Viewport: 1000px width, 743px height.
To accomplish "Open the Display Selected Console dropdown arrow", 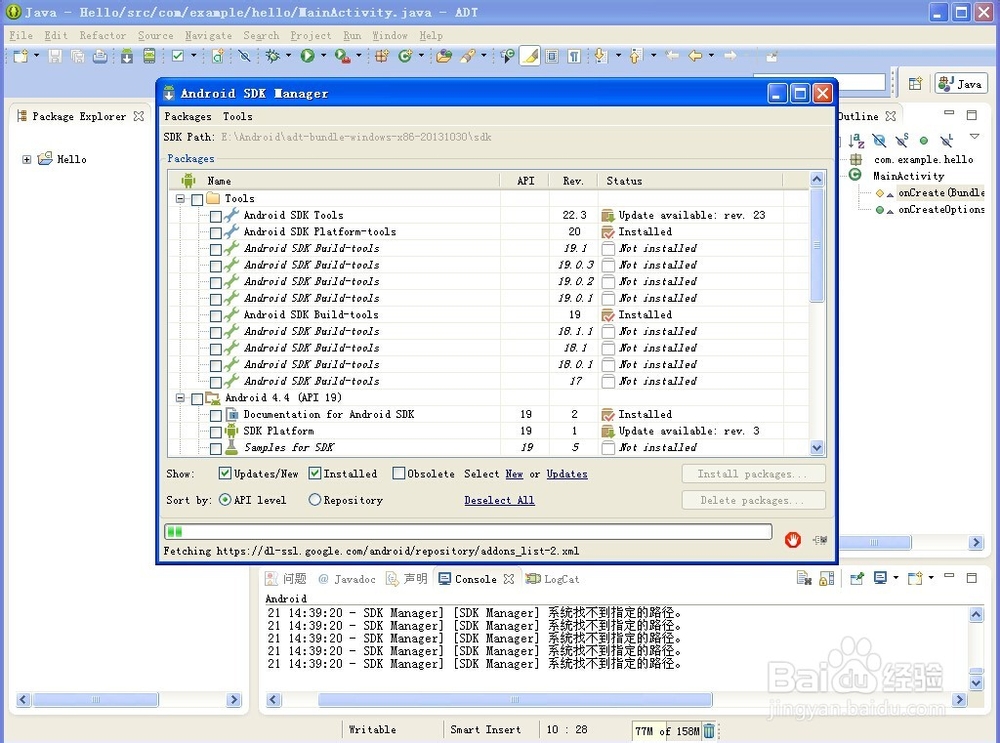I will tap(895, 578).
